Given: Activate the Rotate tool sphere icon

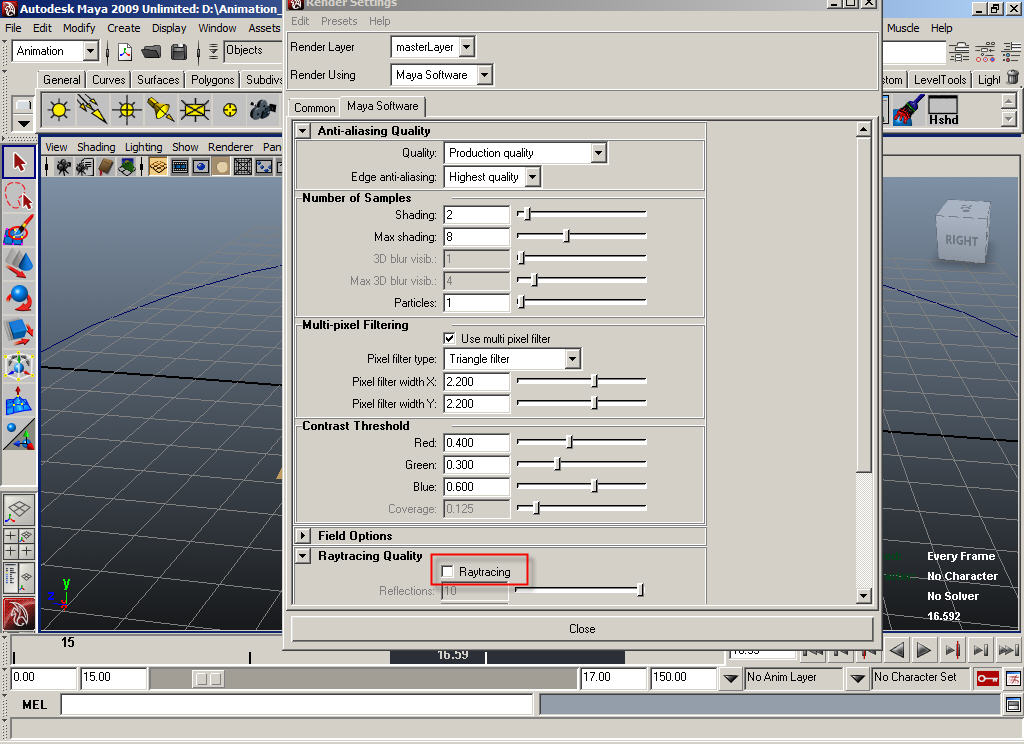Looking at the screenshot, I should coord(19,298).
